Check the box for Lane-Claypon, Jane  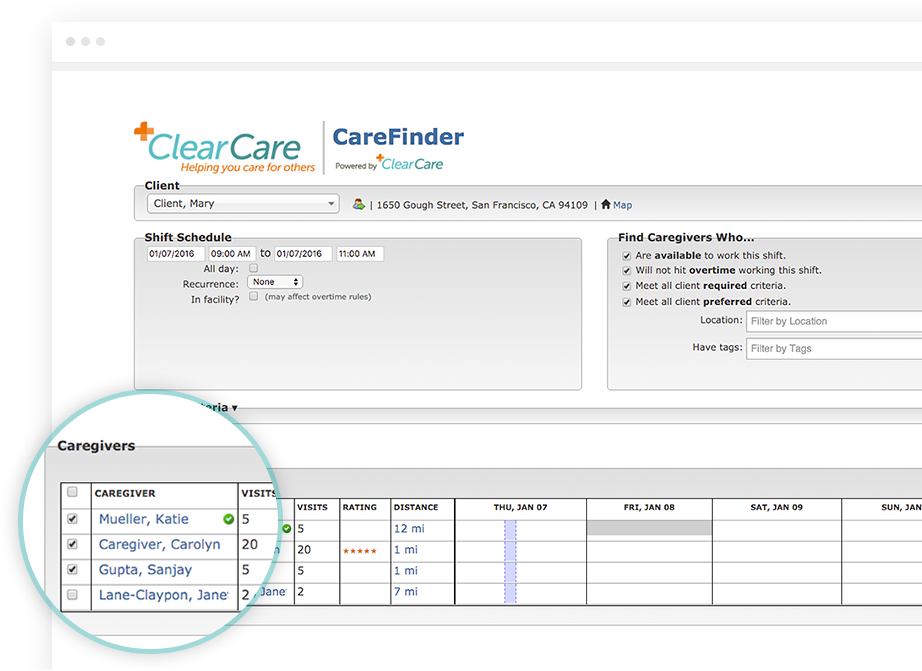click(72, 595)
